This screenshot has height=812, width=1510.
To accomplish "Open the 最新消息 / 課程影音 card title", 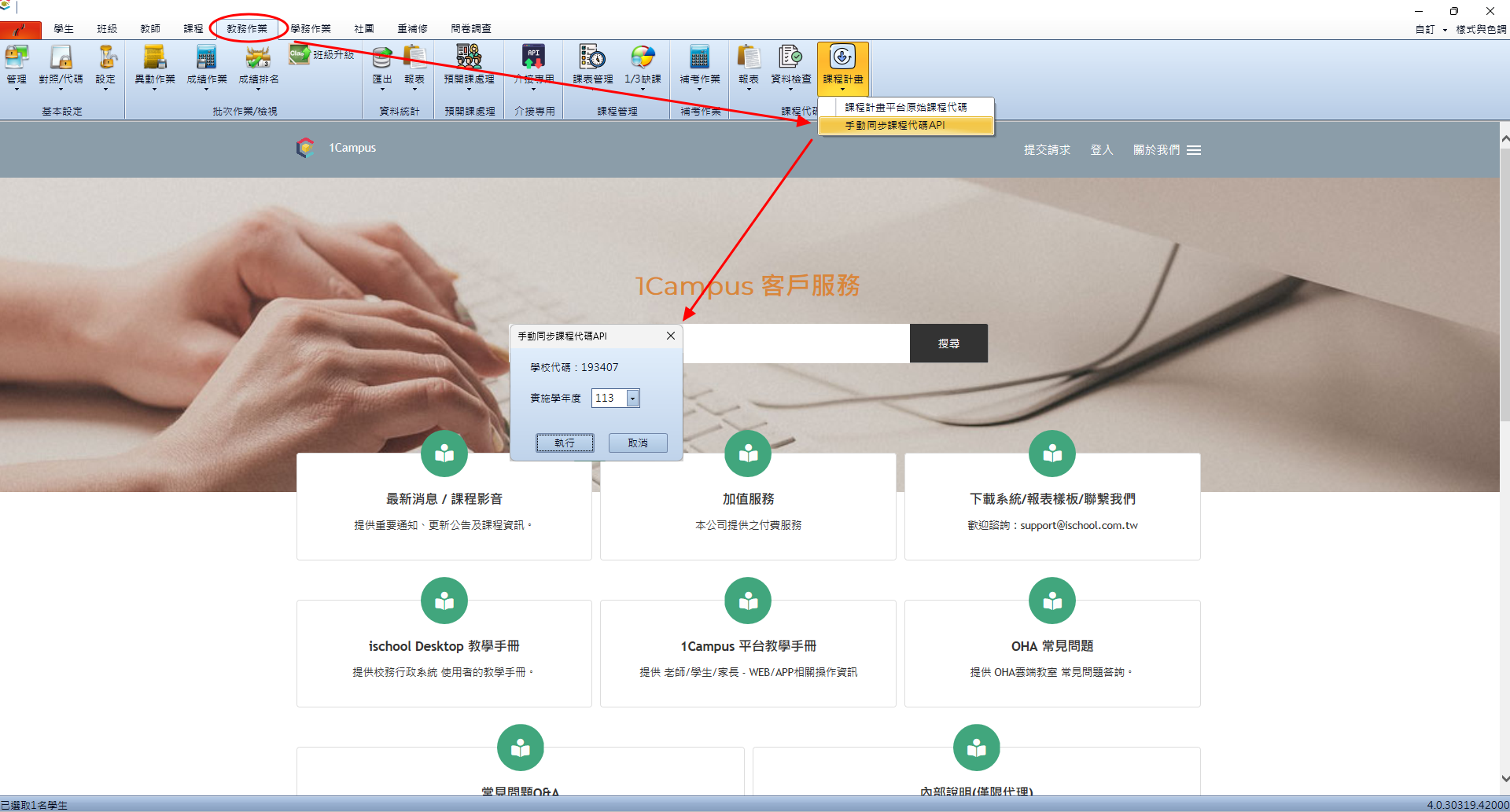I will click(444, 499).
